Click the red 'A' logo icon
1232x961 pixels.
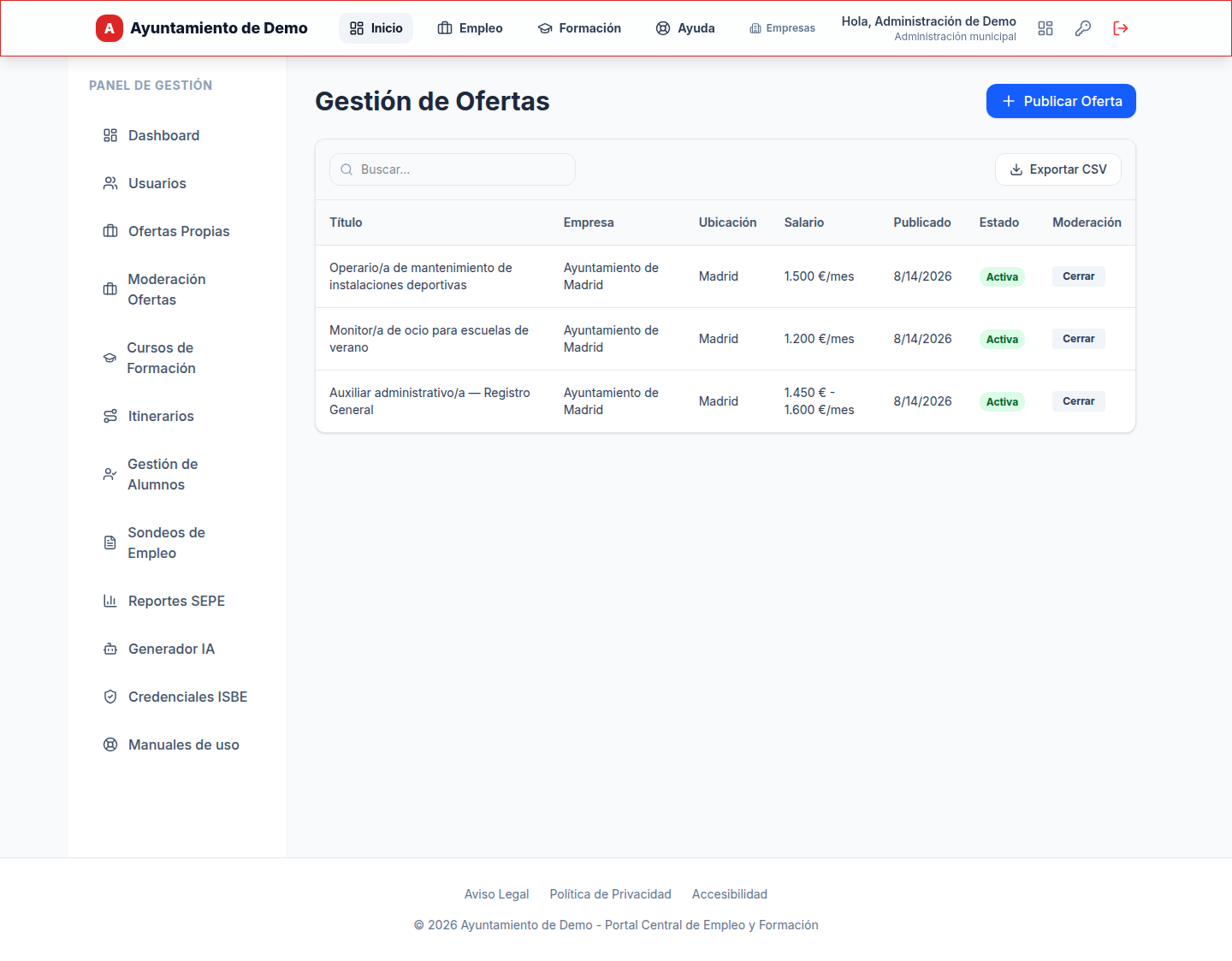(110, 28)
